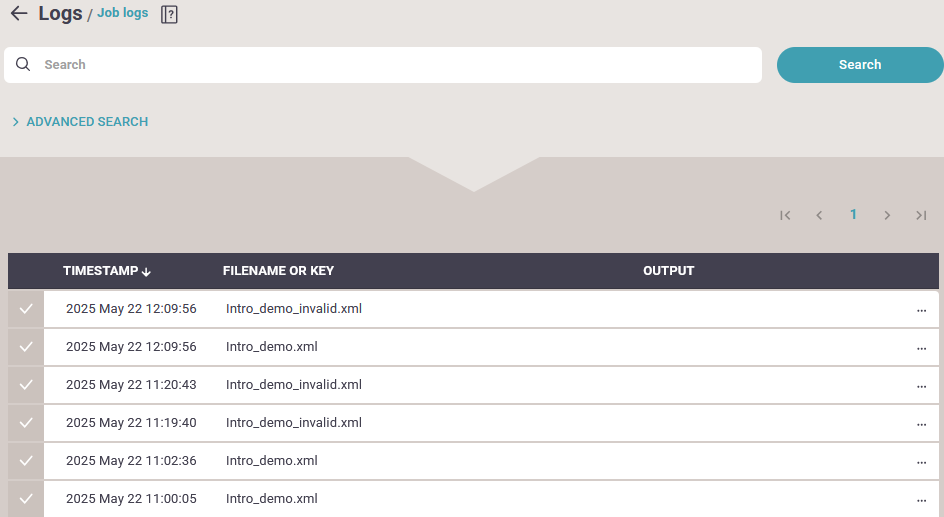Toggle checkmark for the 12:09:56 Intro_demo_invalid.xml row
This screenshot has height=517, width=944.
26,309
